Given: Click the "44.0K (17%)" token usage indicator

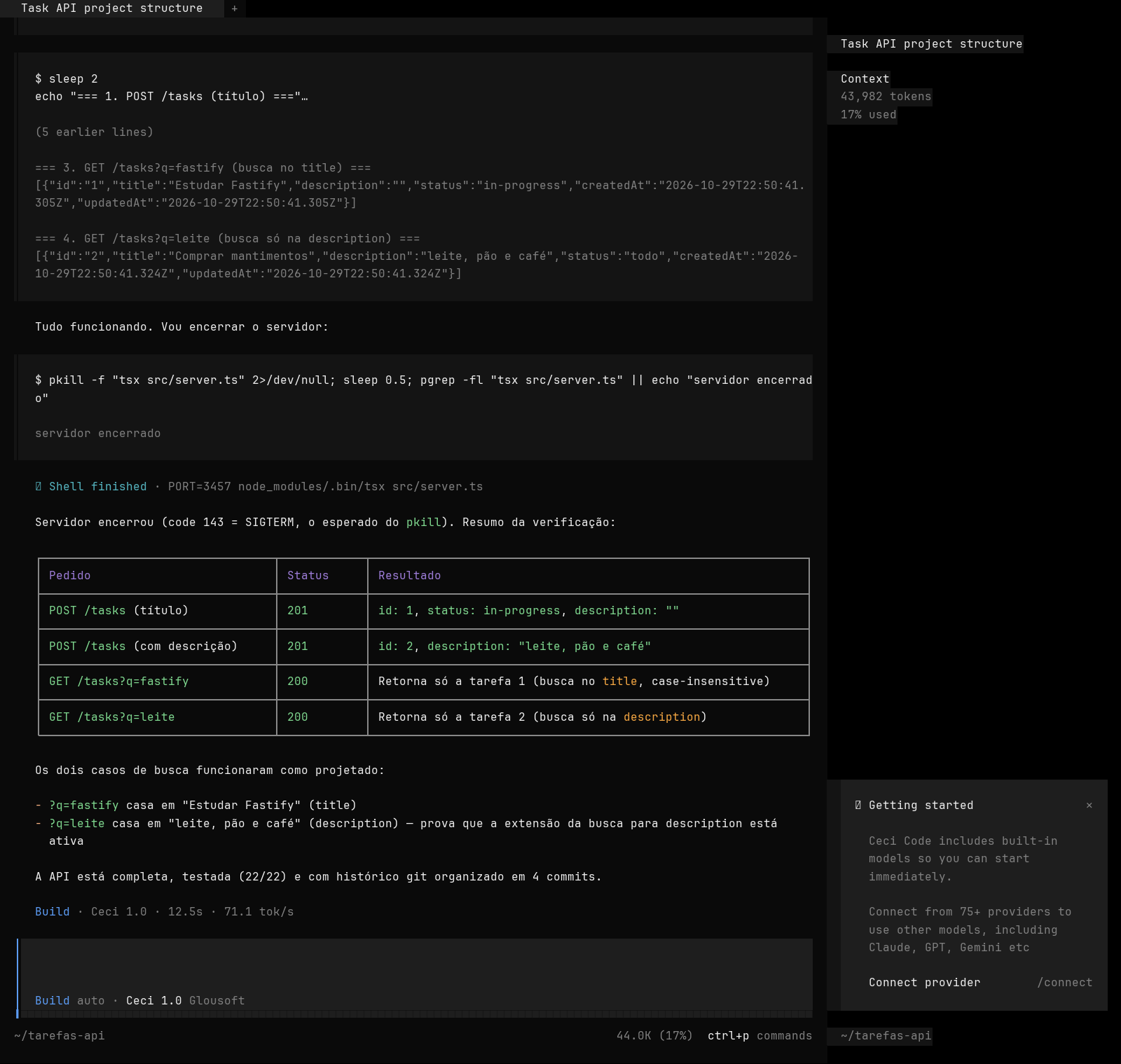Looking at the screenshot, I should pyautogui.click(x=654, y=1036).
